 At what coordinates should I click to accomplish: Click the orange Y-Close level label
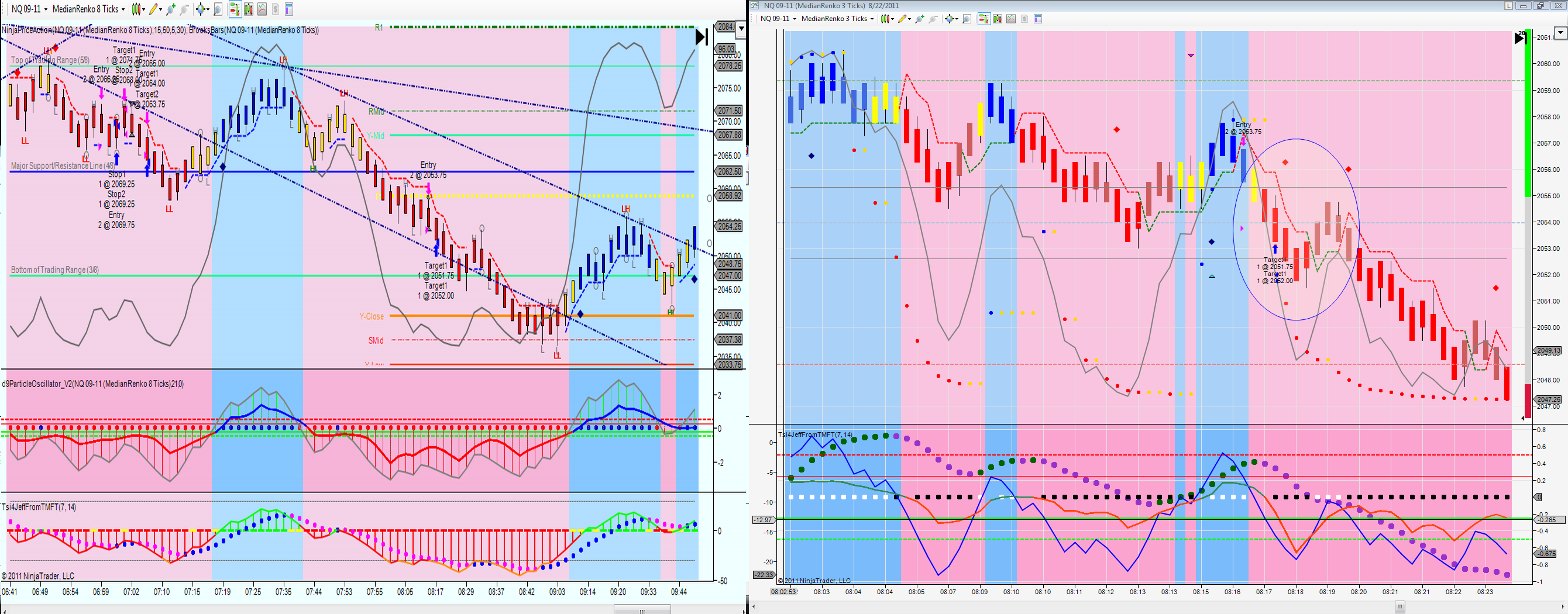tap(372, 316)
